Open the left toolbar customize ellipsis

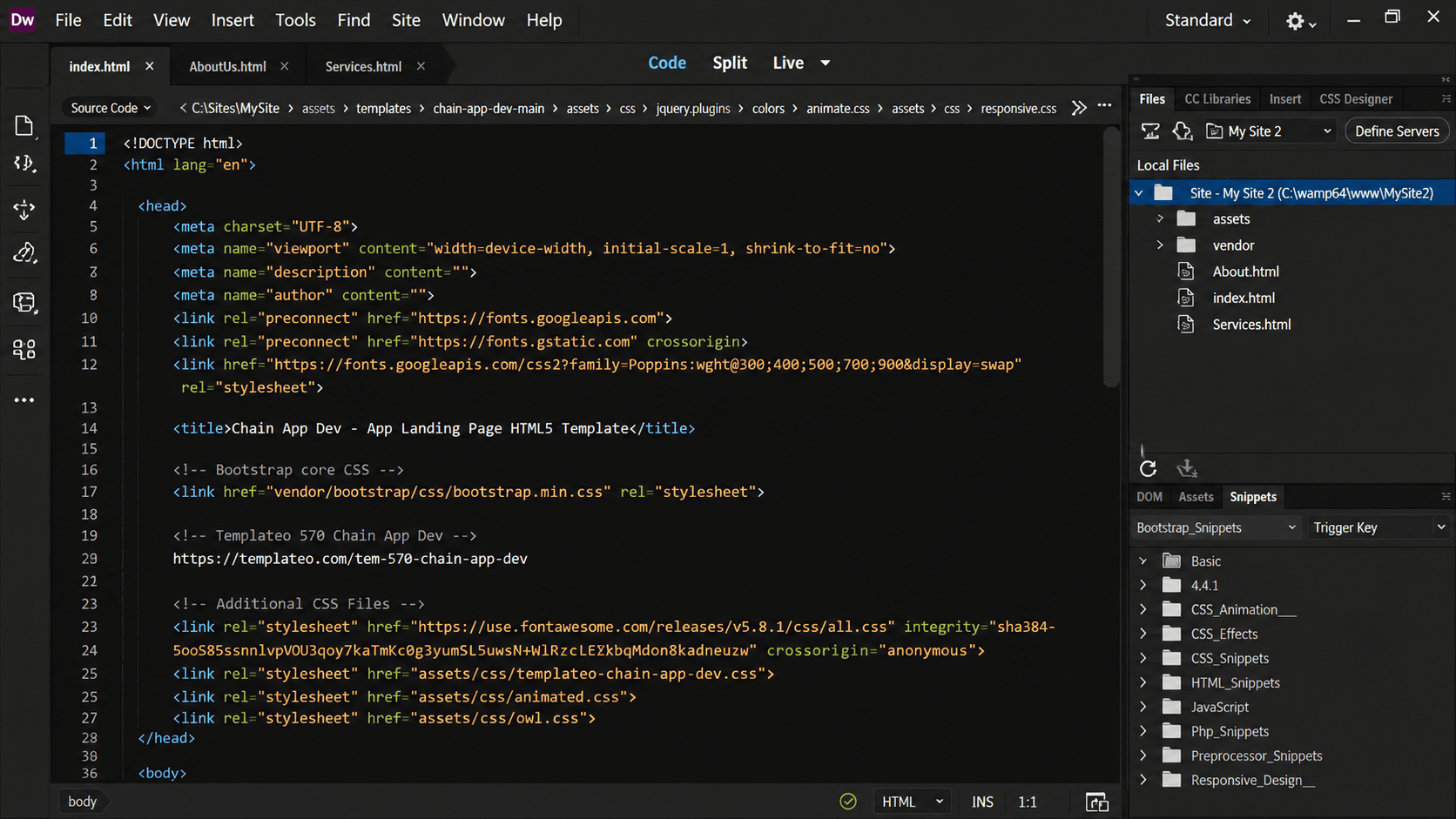coord(24,400)
